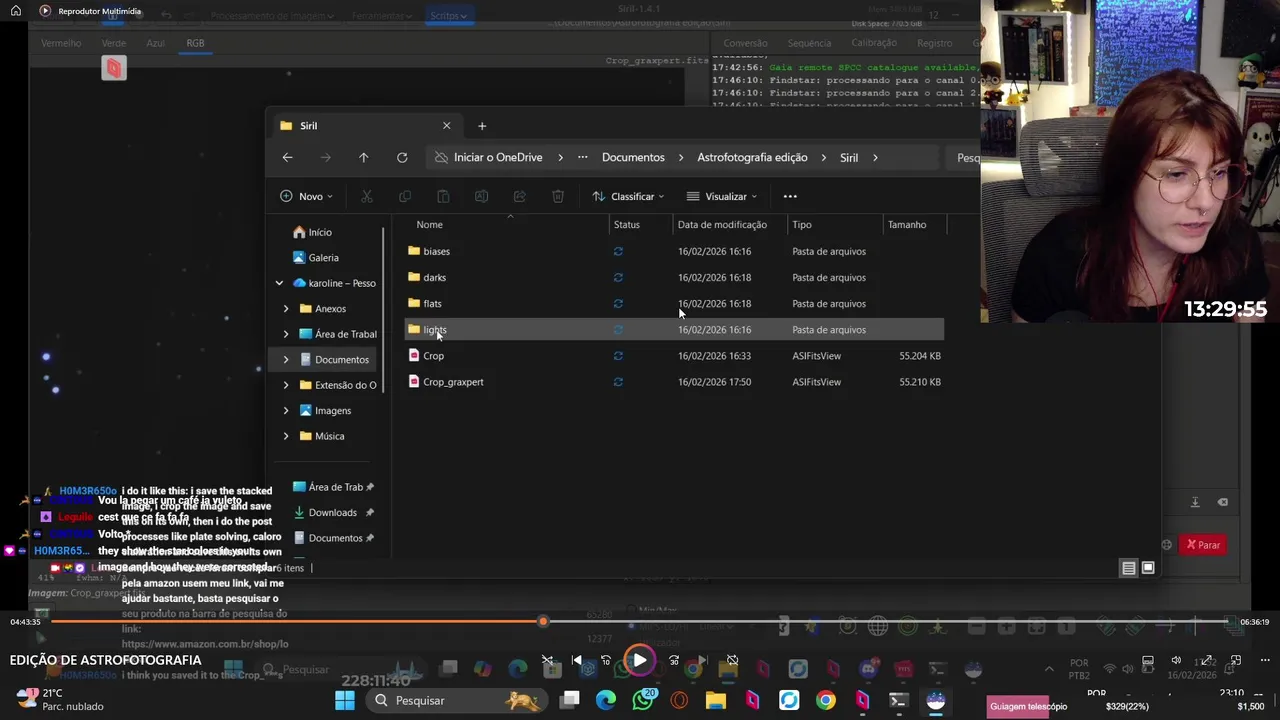Viewport: 1280px width, 720px height.
Task: Sort by Data de modificação column
Action: 722,225
